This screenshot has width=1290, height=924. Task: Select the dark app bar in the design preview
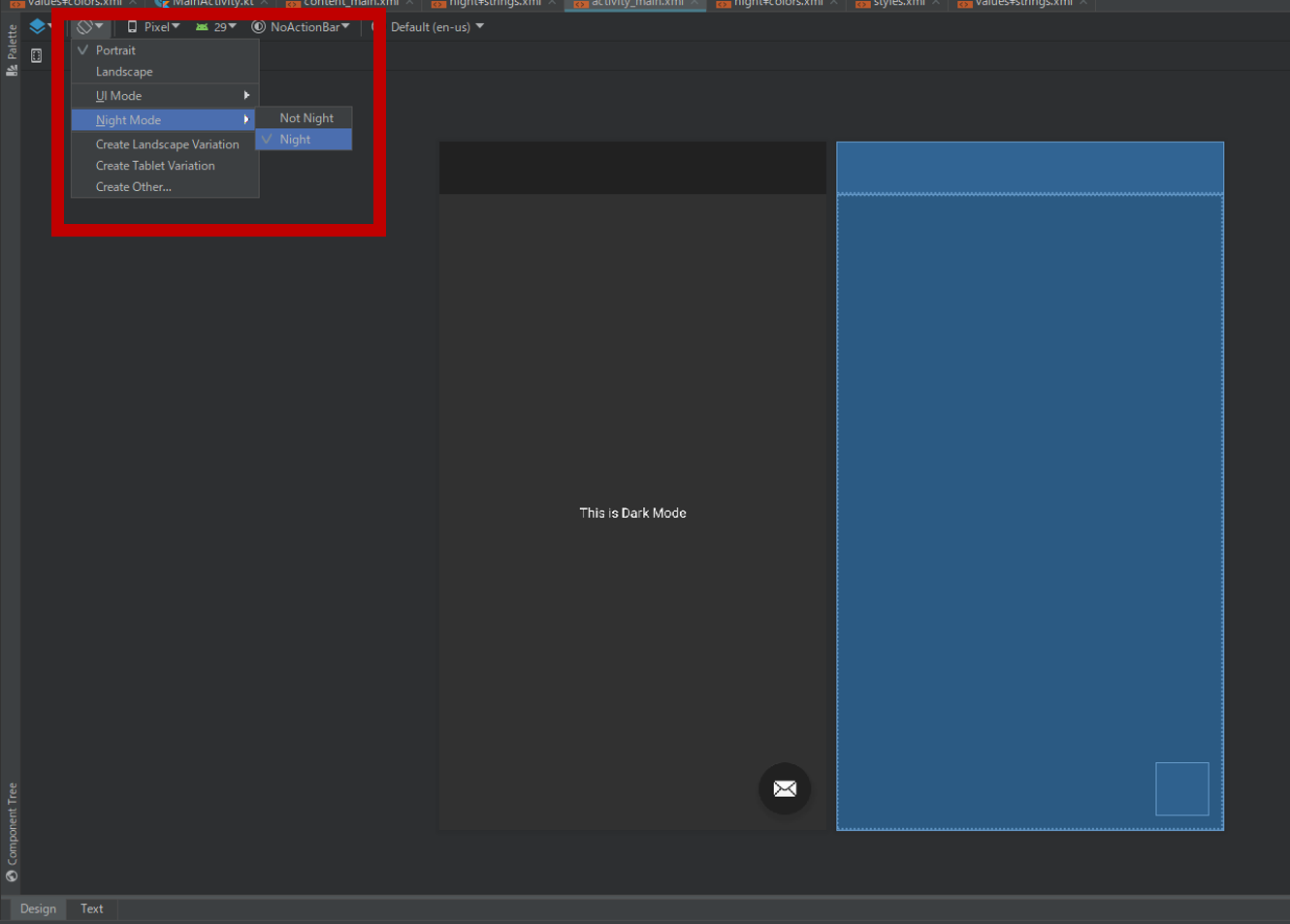(x=632, y=168)
